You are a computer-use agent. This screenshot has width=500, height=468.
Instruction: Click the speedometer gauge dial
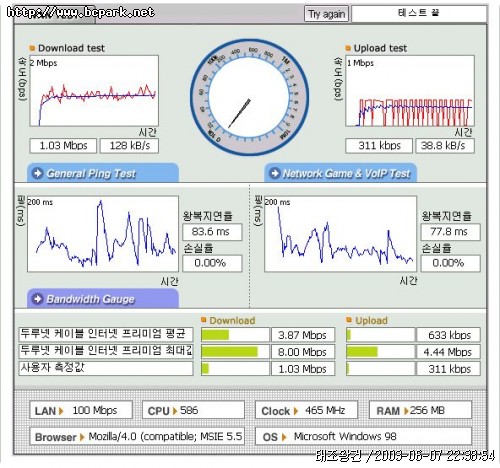point(249,98)
